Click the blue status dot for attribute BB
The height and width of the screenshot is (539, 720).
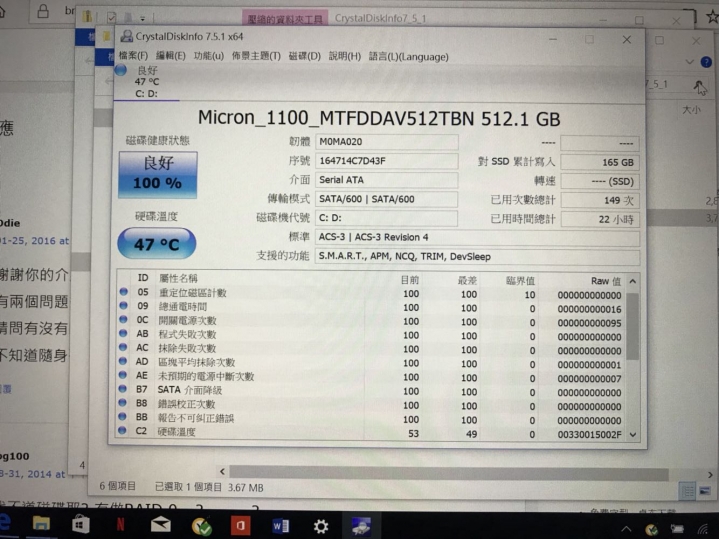click(122, 417)
